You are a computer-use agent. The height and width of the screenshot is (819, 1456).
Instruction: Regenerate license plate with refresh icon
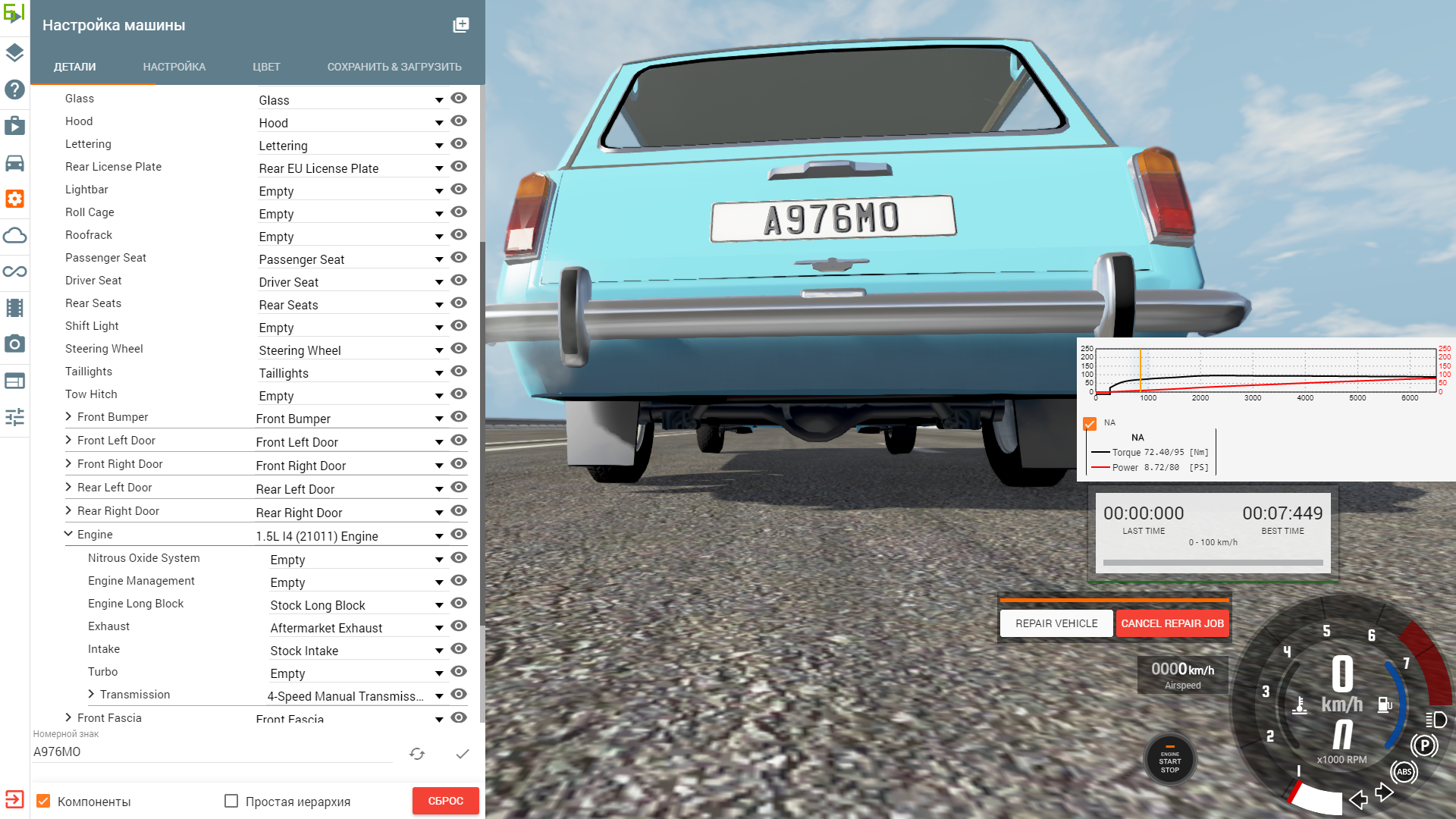(417, 753)
